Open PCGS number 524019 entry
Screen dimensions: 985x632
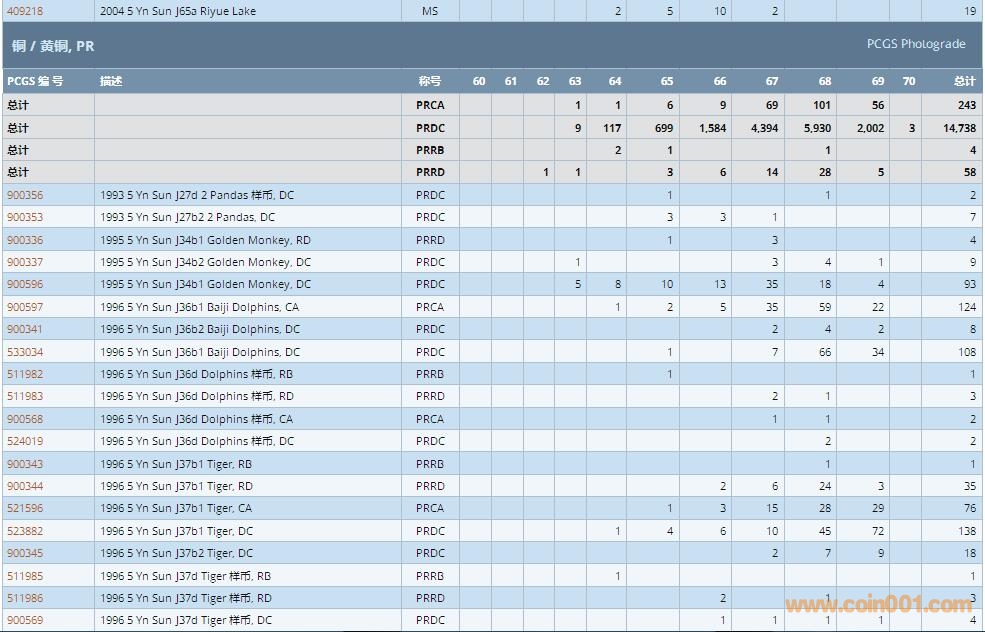(25, 441)
